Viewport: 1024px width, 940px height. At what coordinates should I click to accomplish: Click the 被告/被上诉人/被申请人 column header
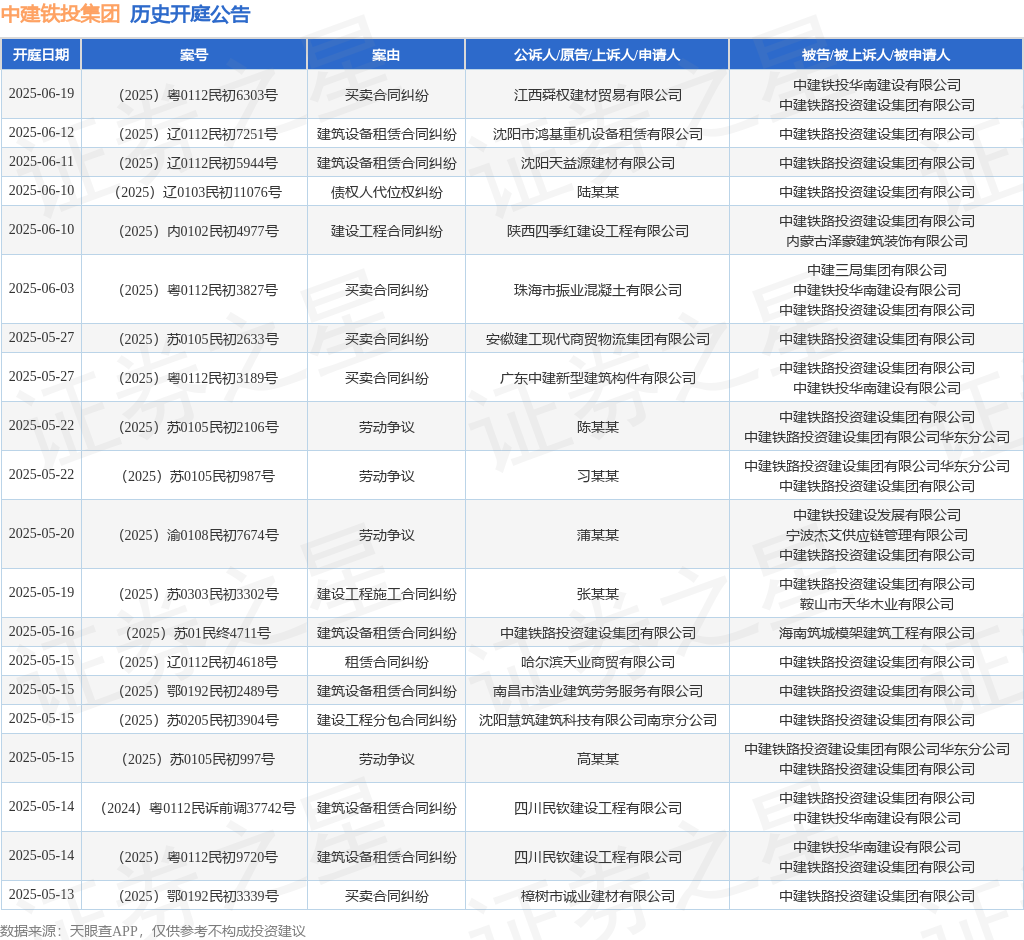click(876, 55)
